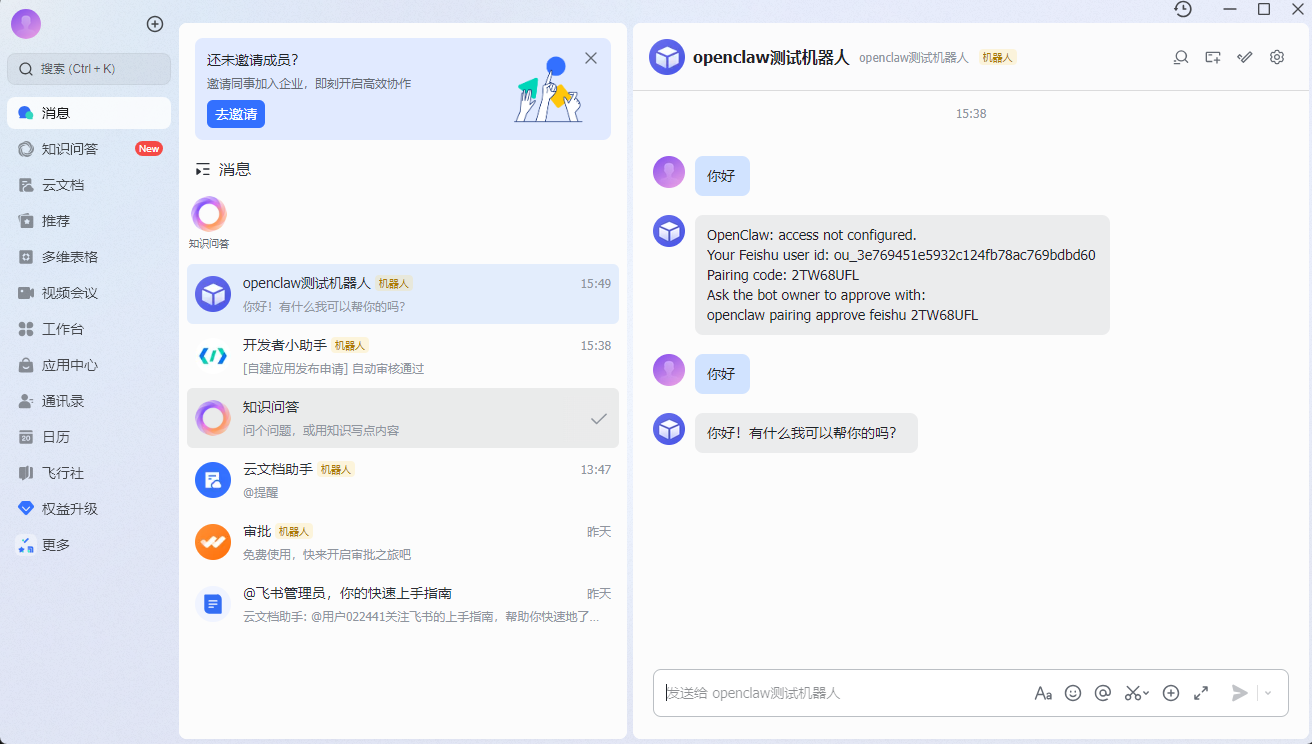Image resolution: width=1312 pixels, height=744 pixels.
Task: Maximize the Feishu window
Action: point(1264,9)
